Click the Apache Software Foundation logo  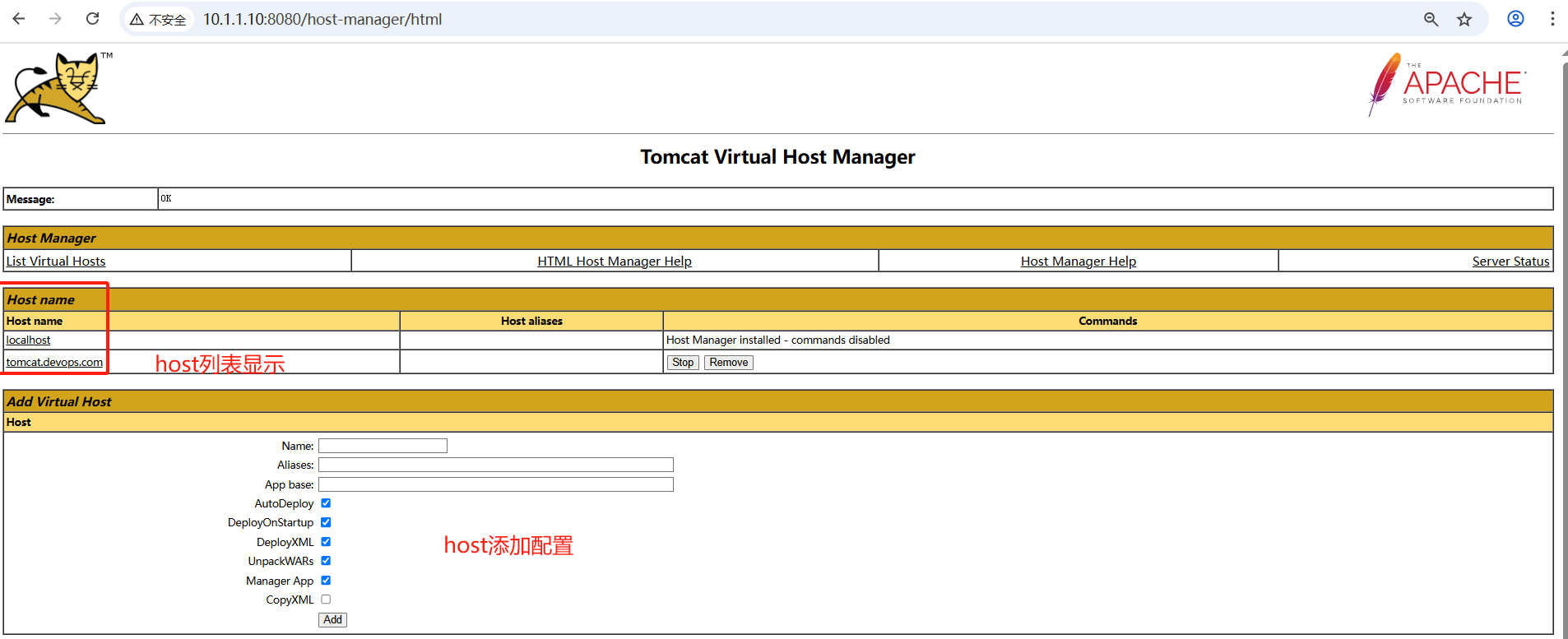1447,85
